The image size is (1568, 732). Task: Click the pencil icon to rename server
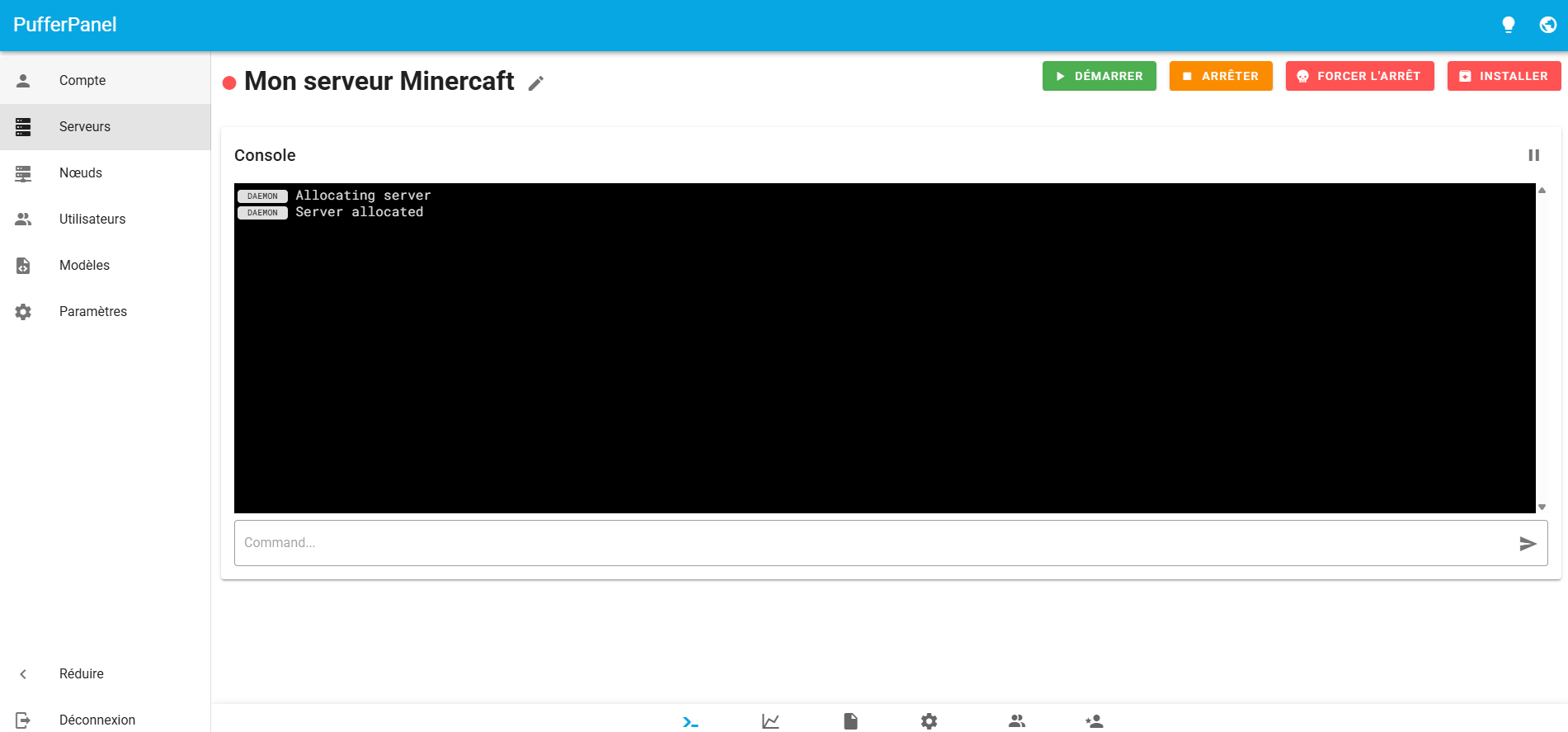[536, 83]
